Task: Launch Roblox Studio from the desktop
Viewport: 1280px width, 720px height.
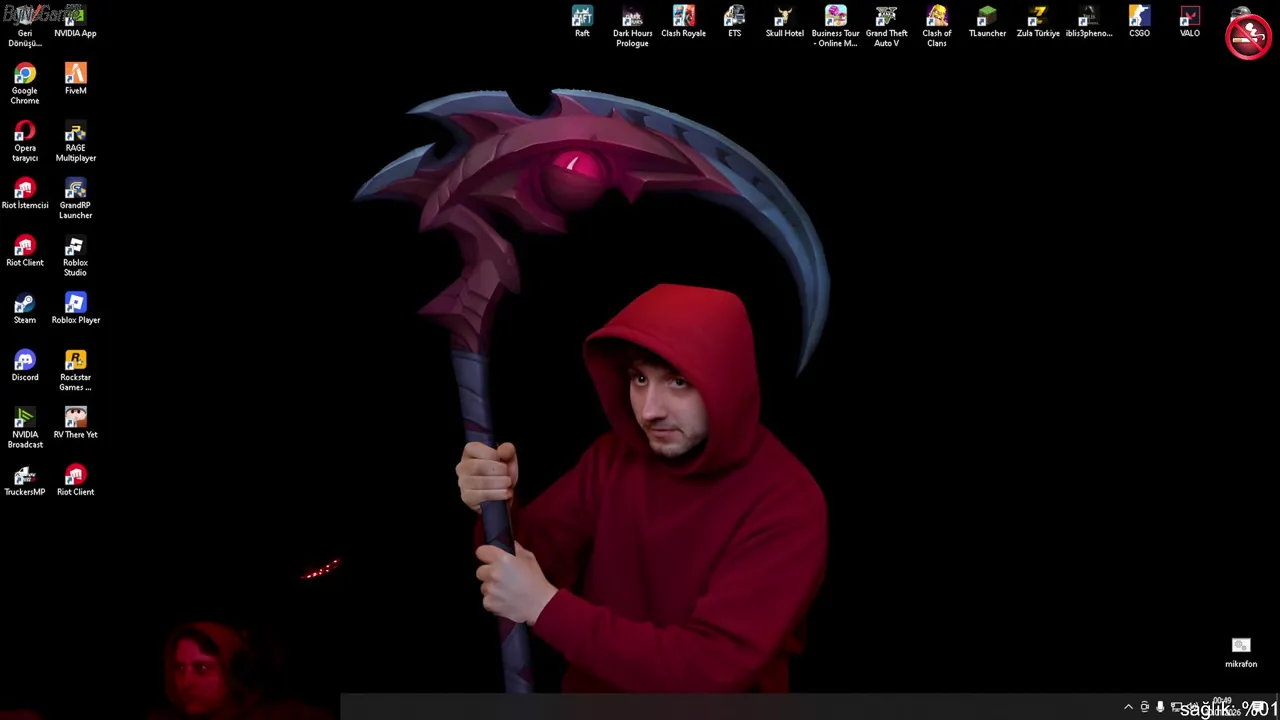Action: (75, 256)
